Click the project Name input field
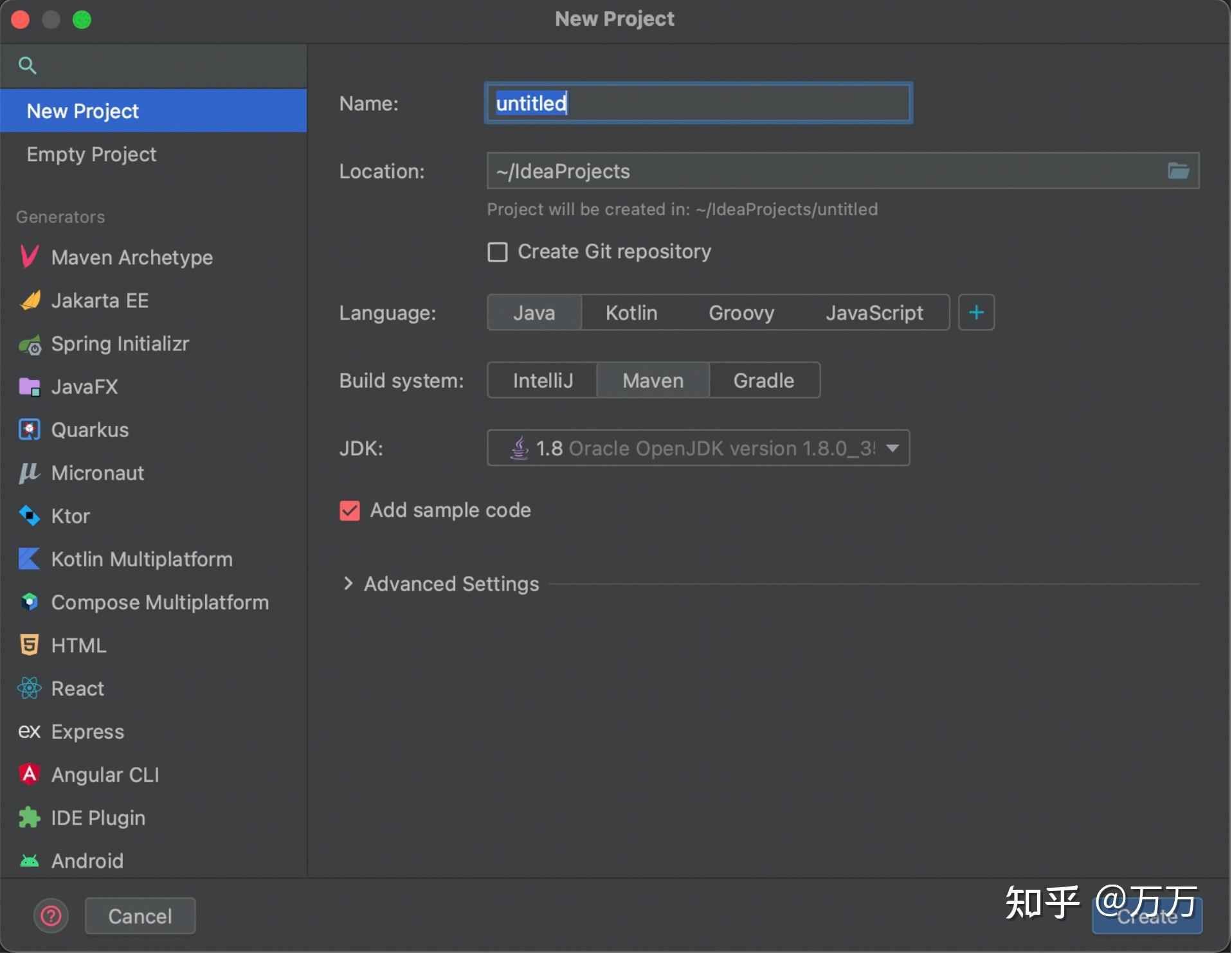Screen dimensions: 1232x954 pos(699,104)
